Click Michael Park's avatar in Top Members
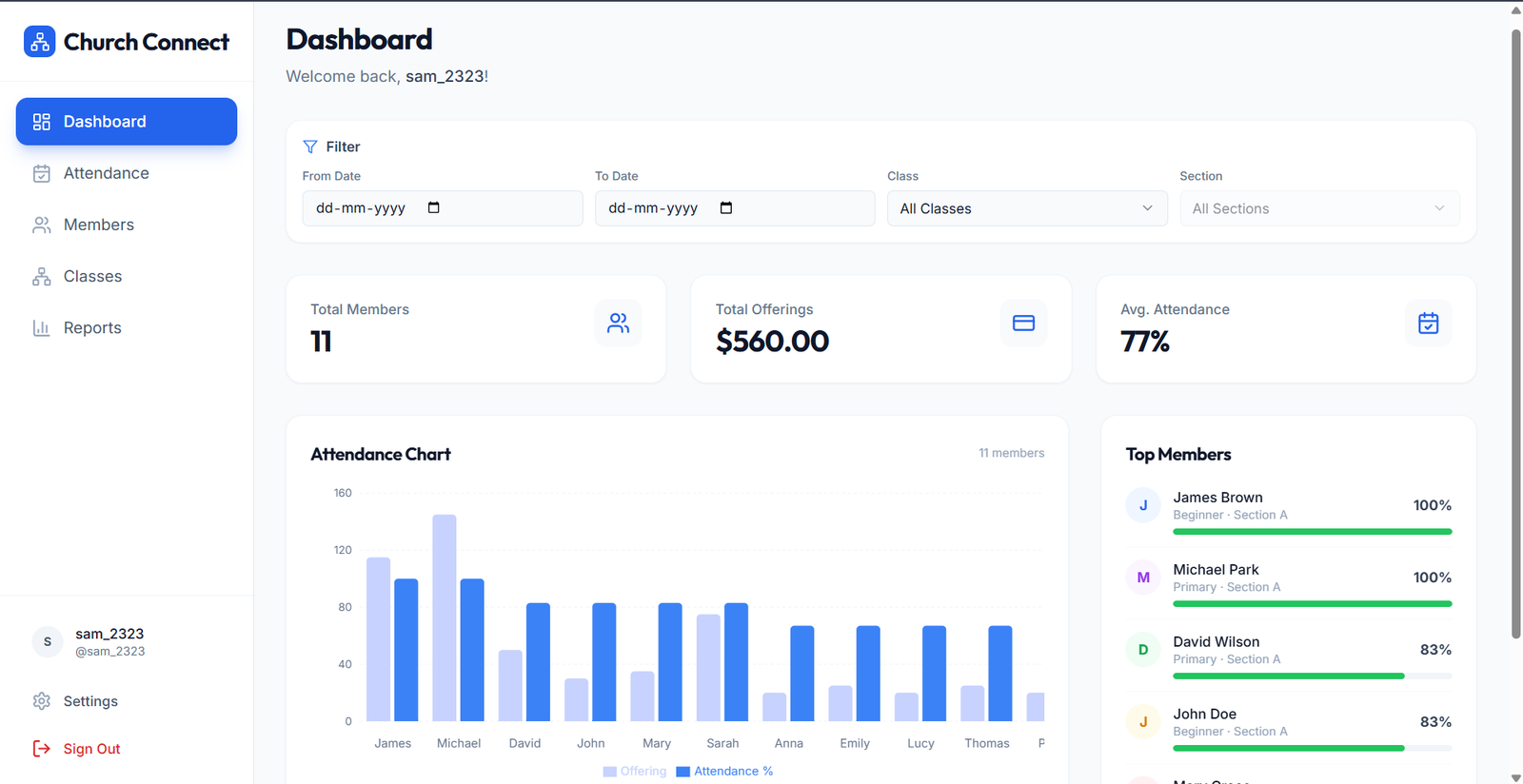1523x784 pixels. pyautogui.click(x=1143, y=578)
